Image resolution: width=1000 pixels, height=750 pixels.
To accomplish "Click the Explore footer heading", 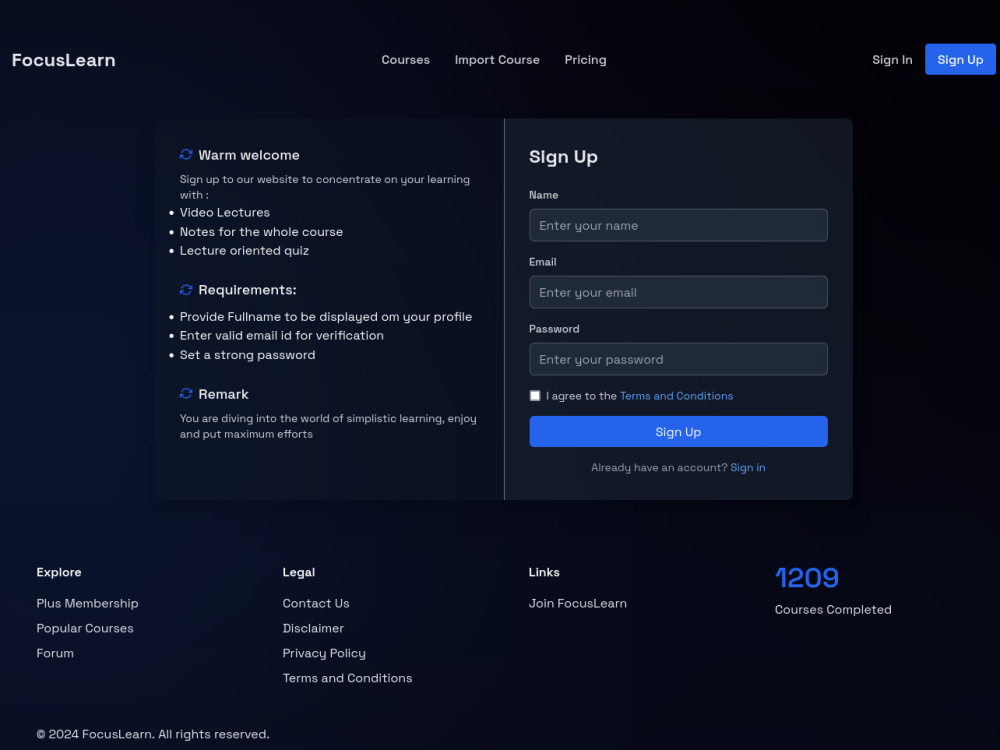I will [x=59, y=573].
